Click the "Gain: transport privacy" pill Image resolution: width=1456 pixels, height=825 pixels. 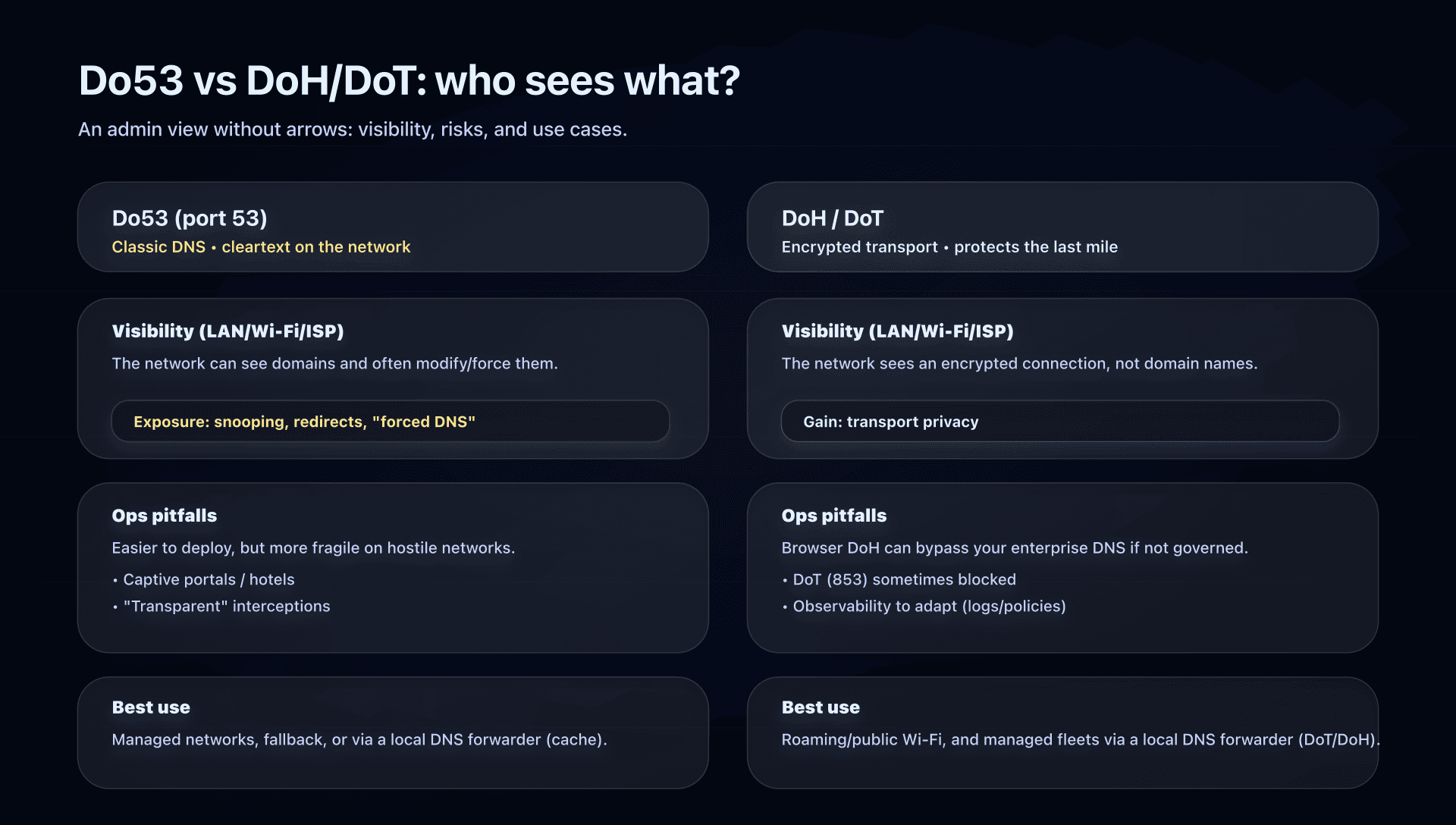point(1059,422)
